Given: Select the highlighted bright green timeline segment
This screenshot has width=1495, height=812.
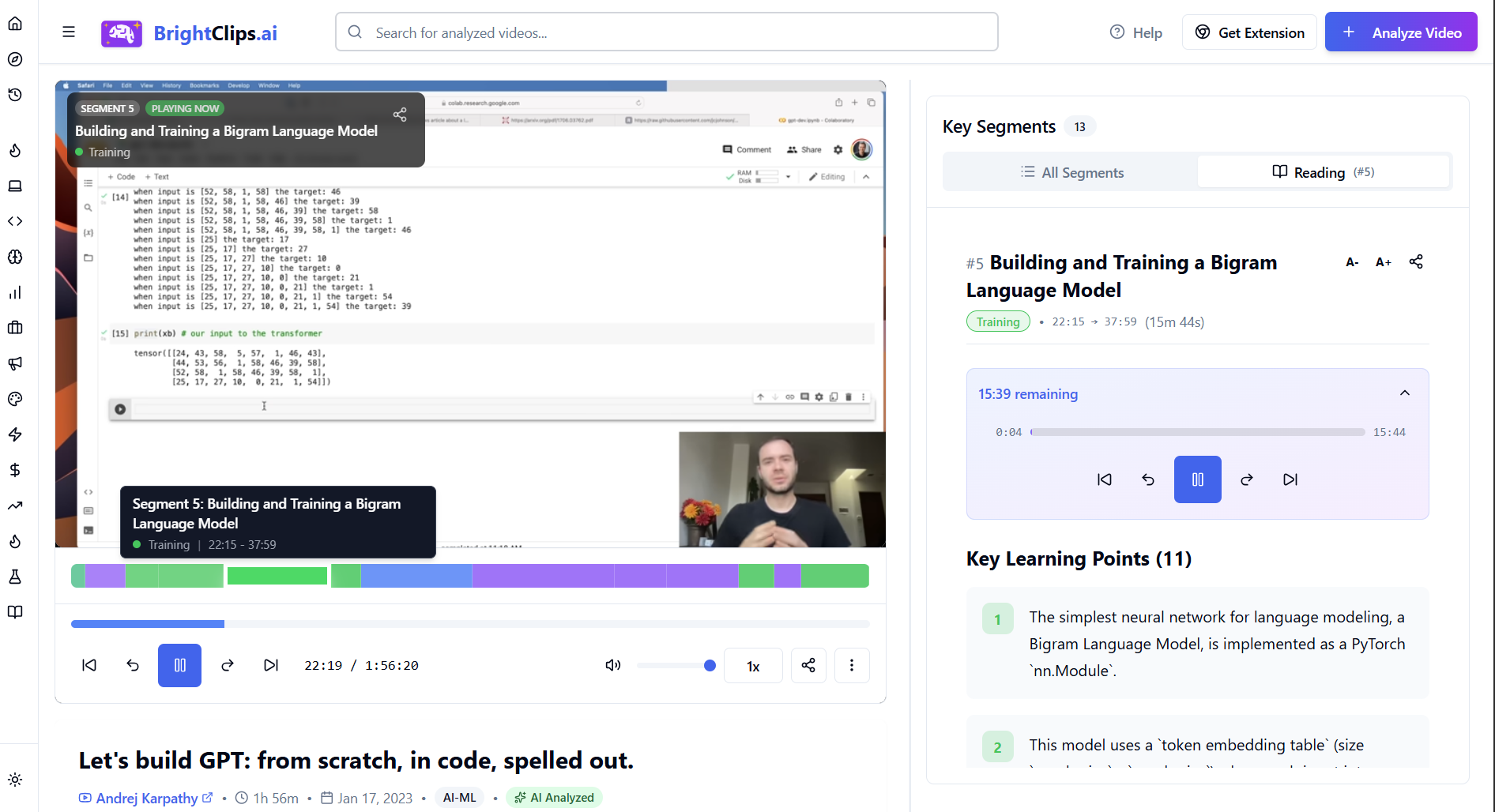Looking at the screenshot, I should pos(277,576).
